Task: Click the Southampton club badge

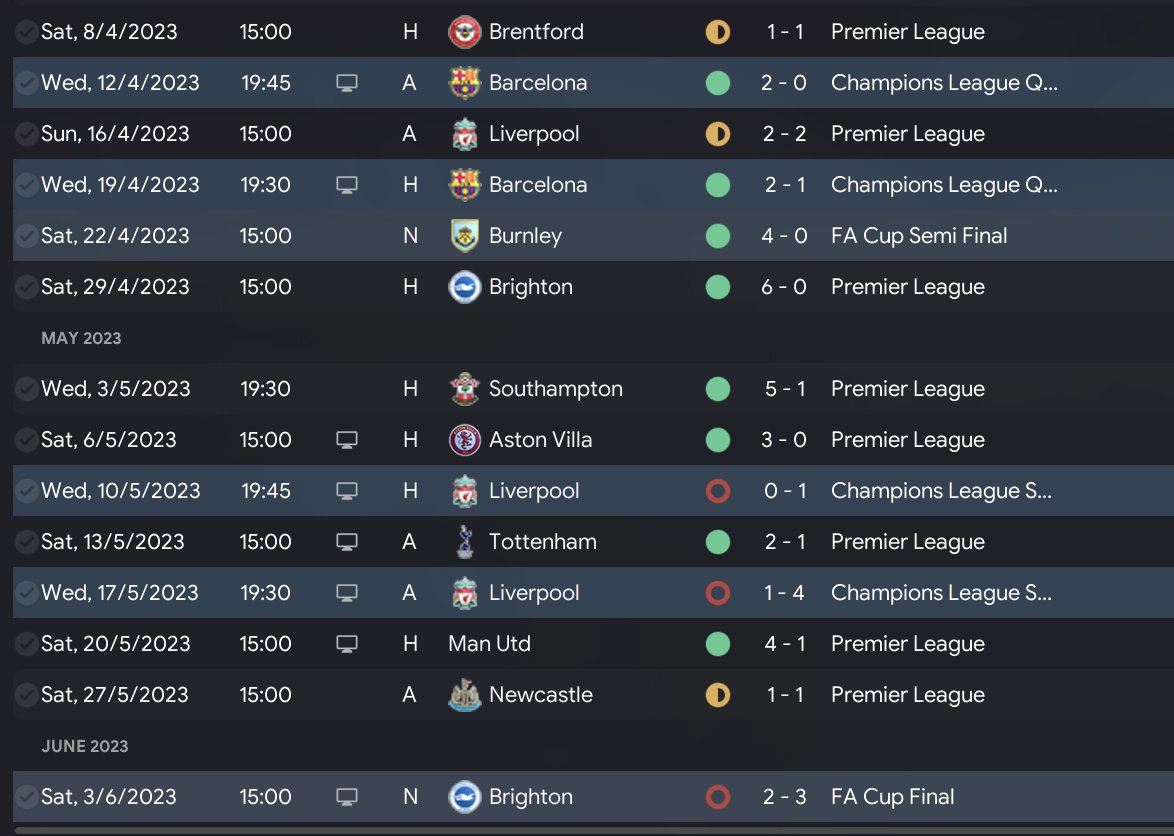Action: [x=465, y=389]
